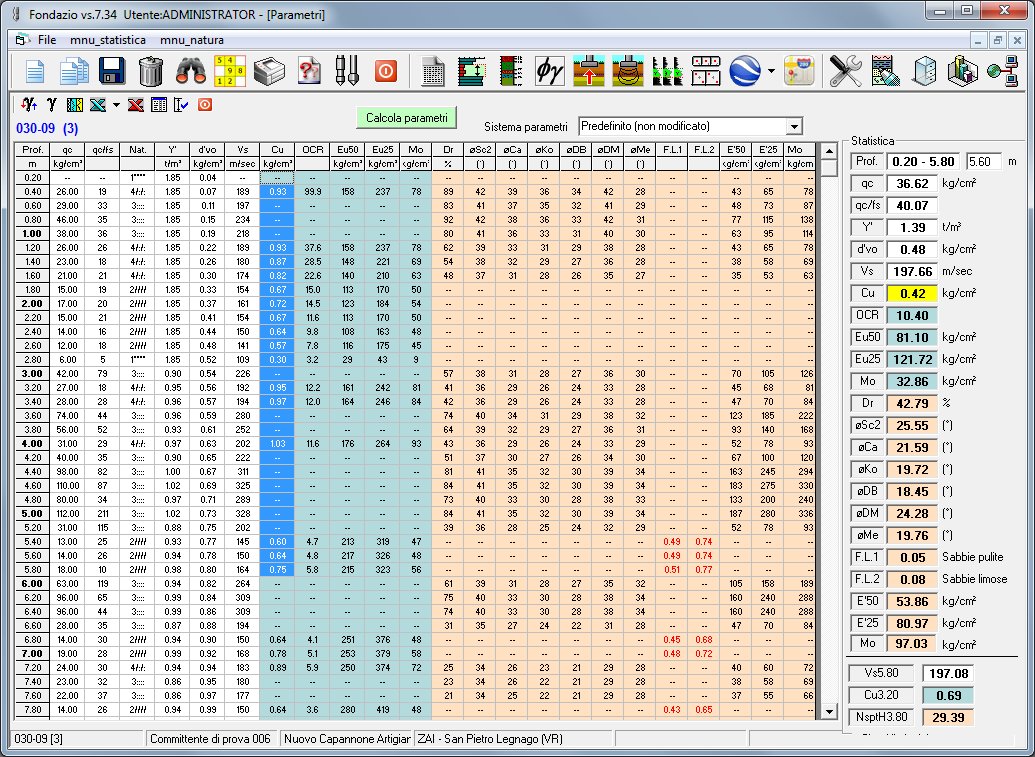Click the table scrollbar up arrow
The image size is (1035, 757).
click(x=829, y=150)
